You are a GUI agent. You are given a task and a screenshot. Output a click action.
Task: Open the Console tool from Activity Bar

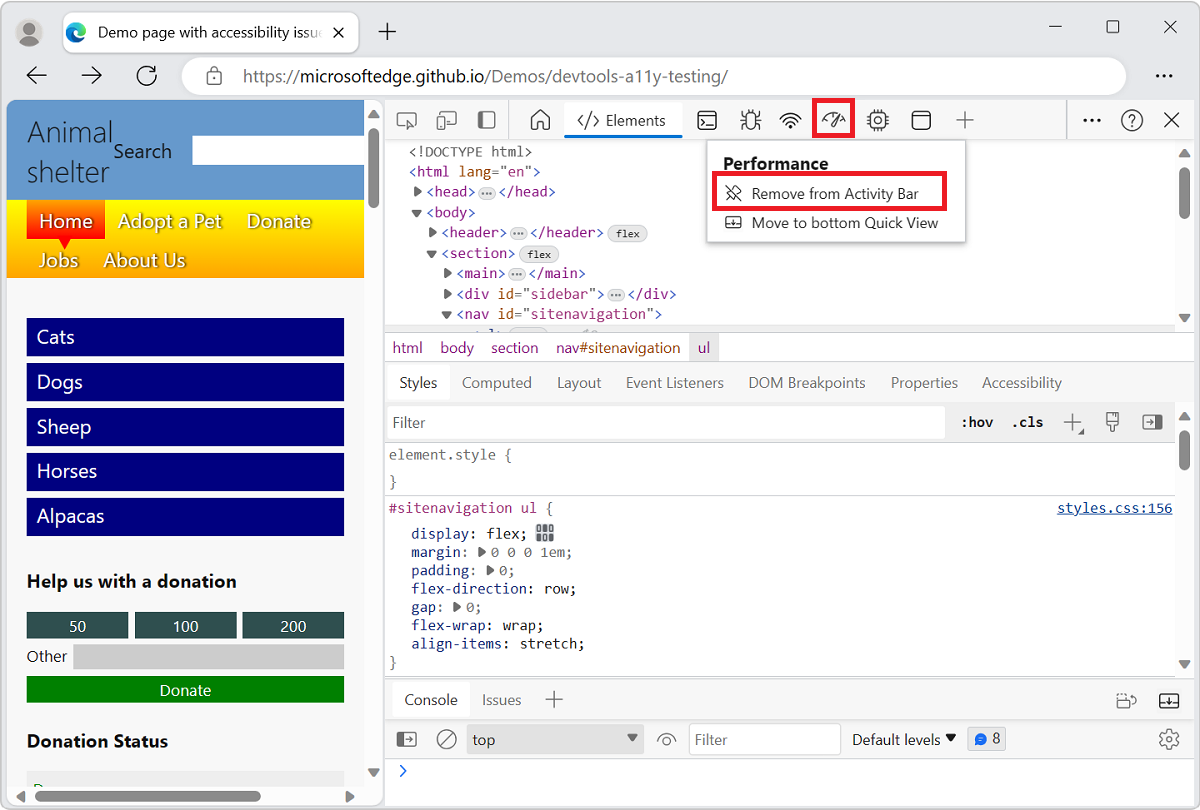coord(707,119)
